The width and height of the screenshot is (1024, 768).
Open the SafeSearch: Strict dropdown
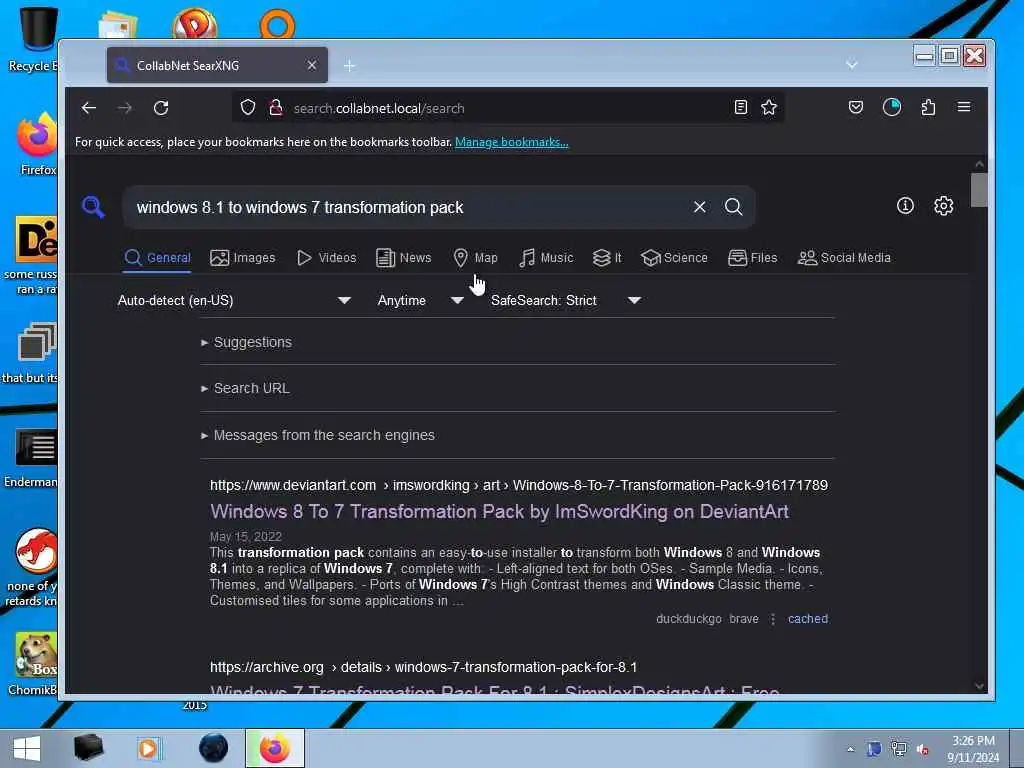point(566,300)
